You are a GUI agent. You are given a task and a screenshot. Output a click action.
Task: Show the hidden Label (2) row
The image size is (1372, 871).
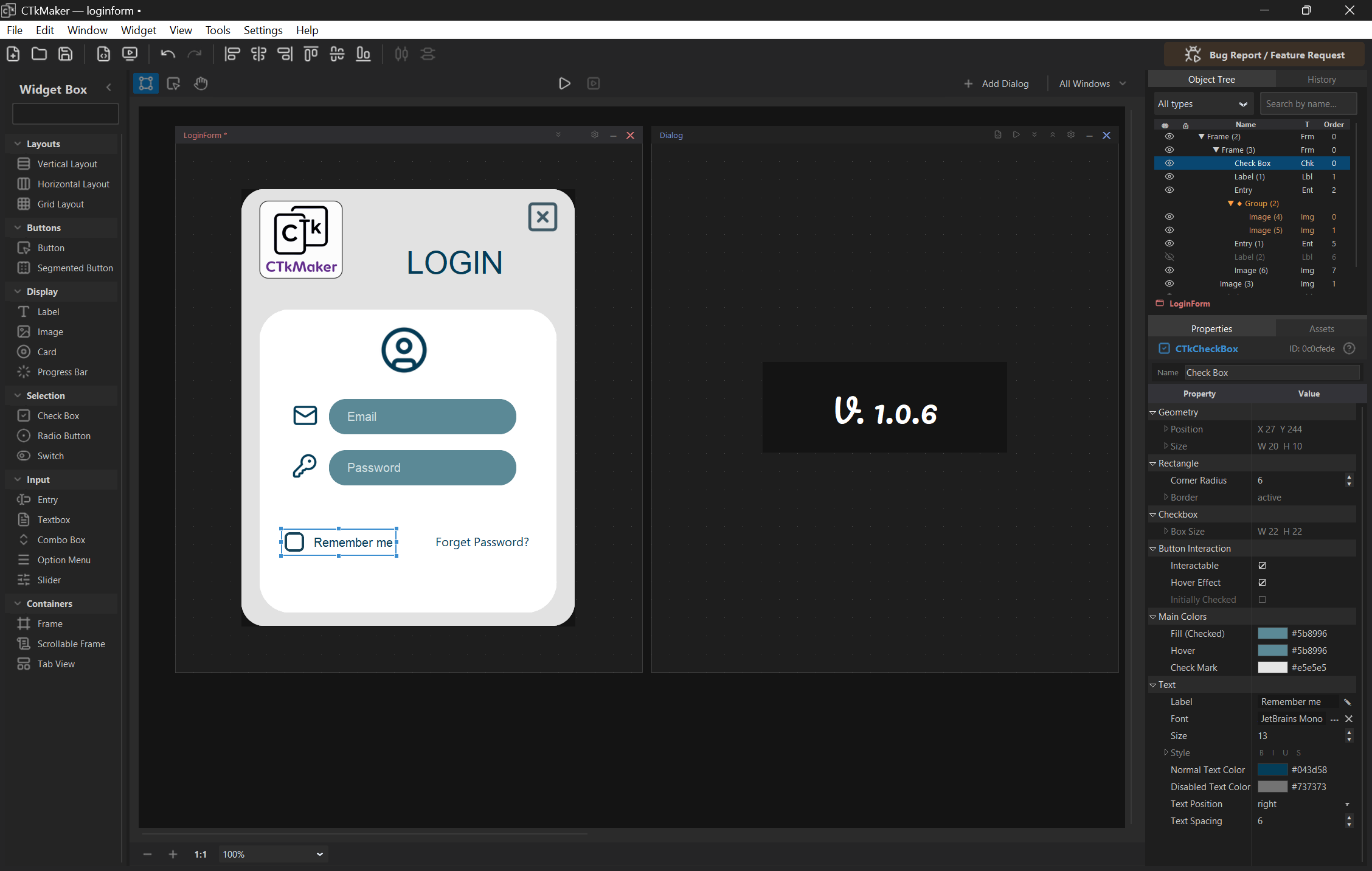pos(1169,257)
